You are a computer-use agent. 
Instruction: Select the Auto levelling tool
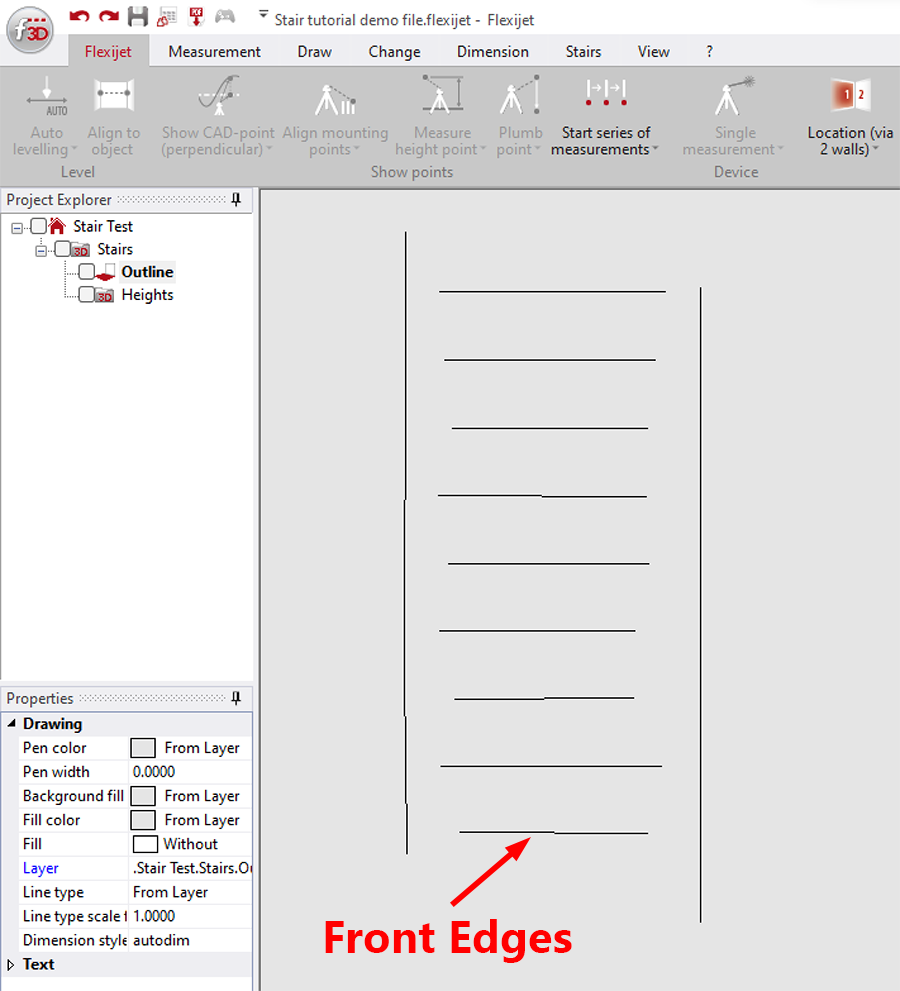click(x=45, y=110)
